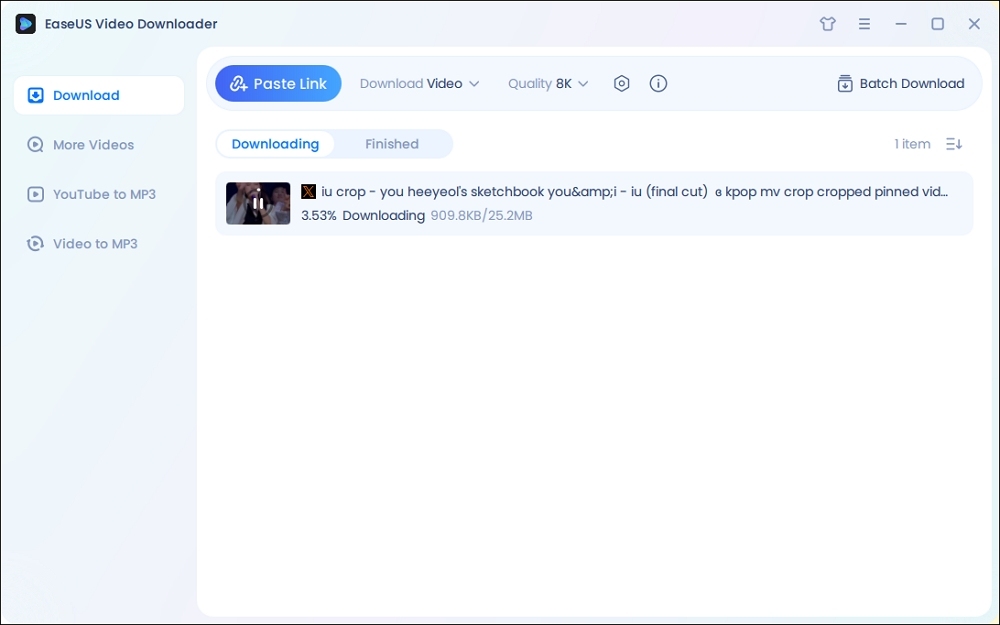
Task: Minimize the application window
Action: click(901, 24)
